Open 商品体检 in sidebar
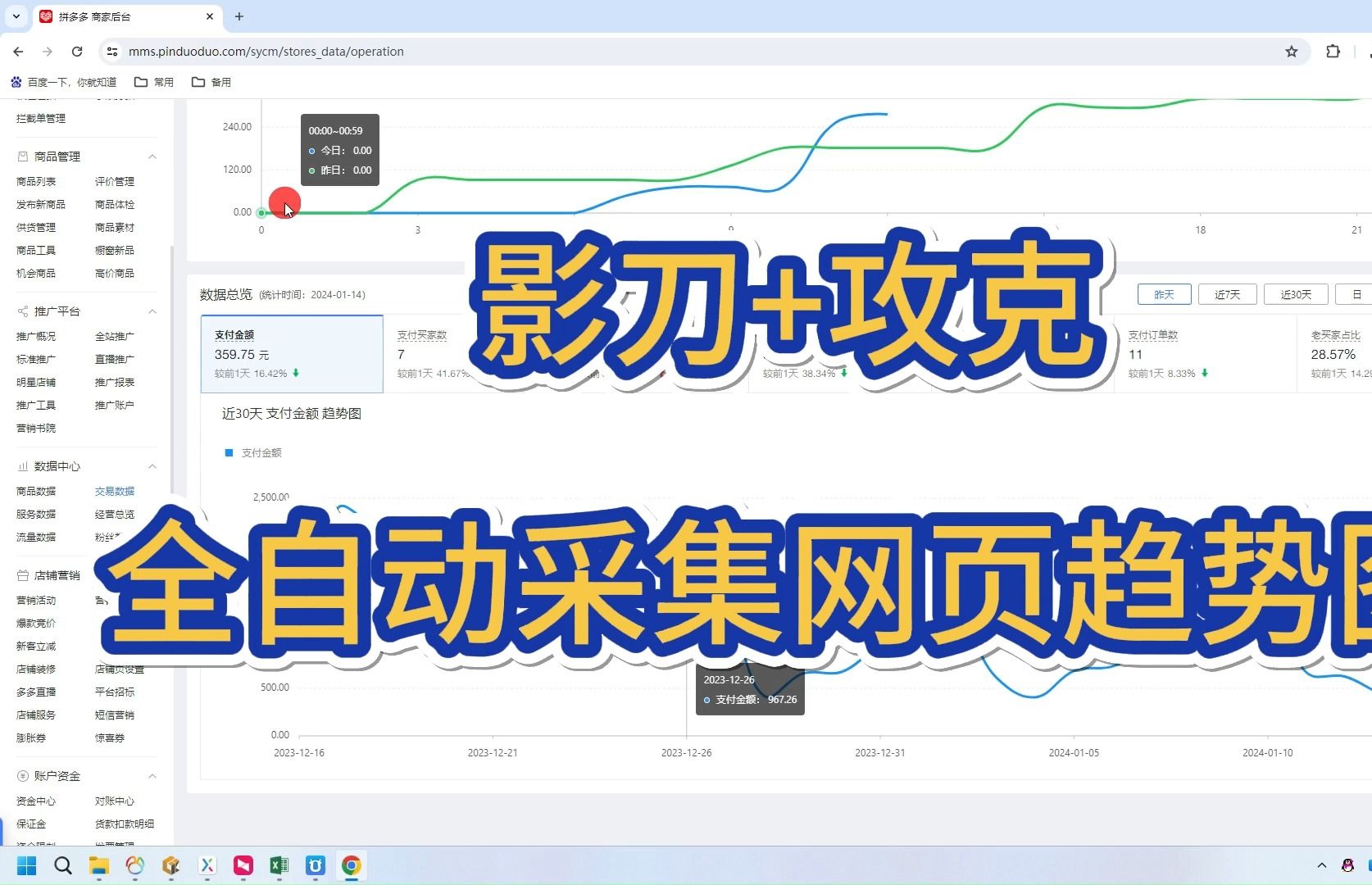Viewport: 1372px width, 885px height. coord(115,205)
